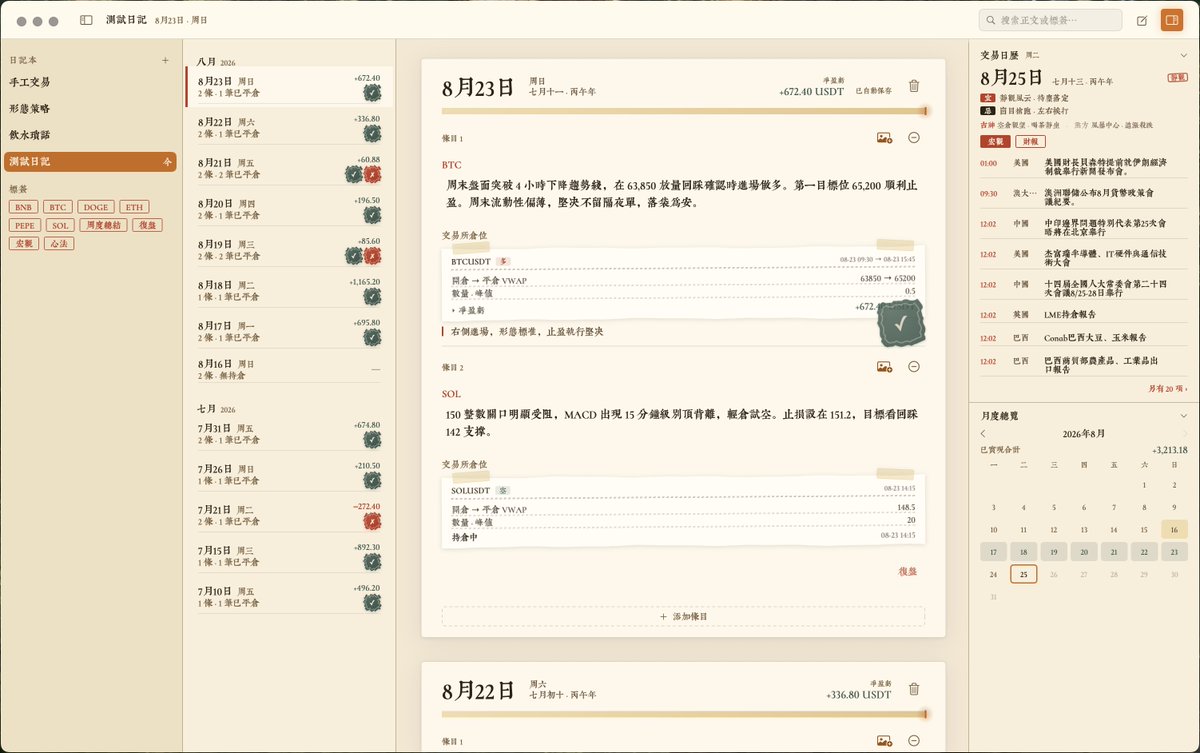Screen dimensions: 1200x753
Task: Delete the 8月22日 entry with trash icon
Action: tap(913, 689)
